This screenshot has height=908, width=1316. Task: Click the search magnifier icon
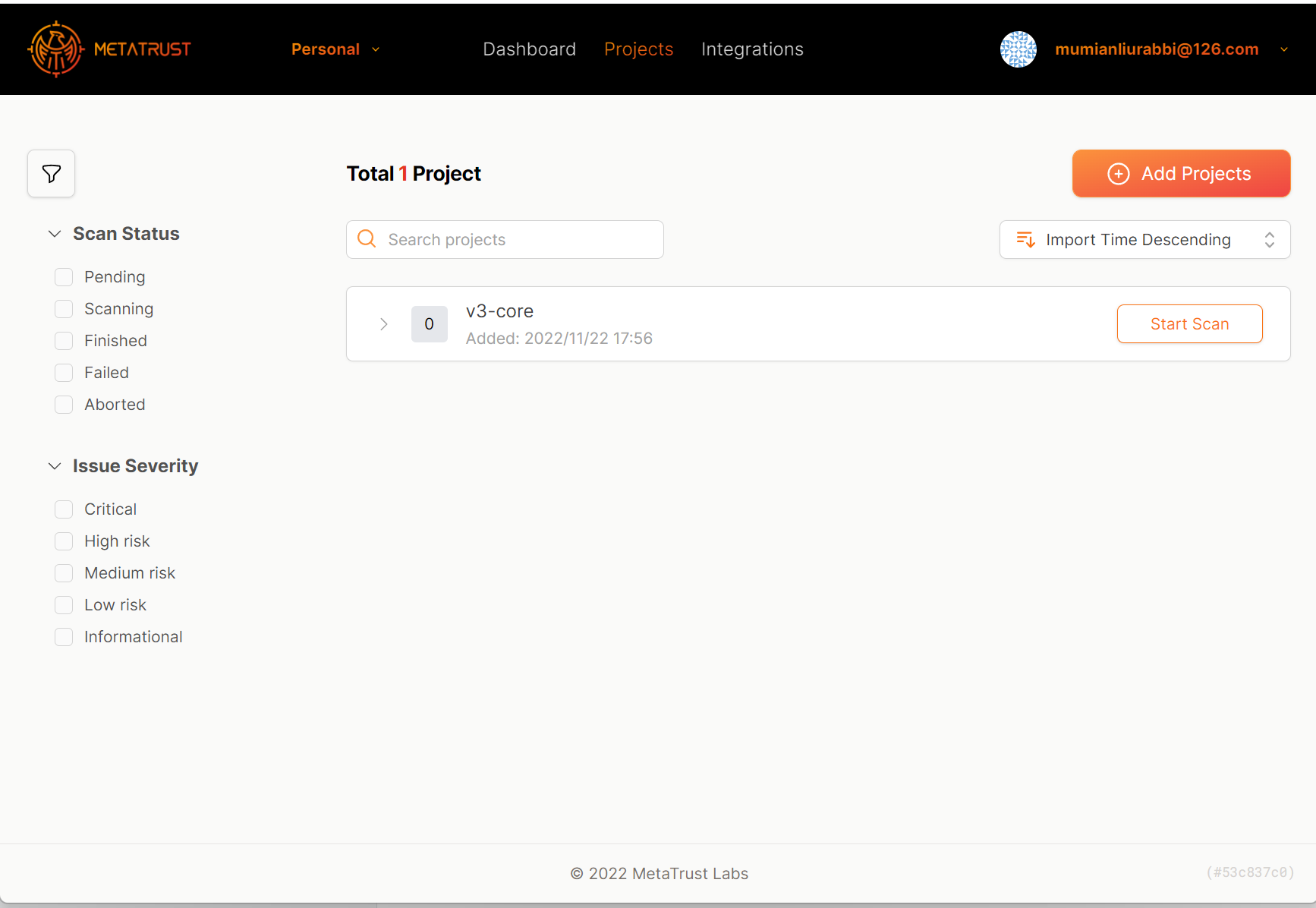pos(367,239)
